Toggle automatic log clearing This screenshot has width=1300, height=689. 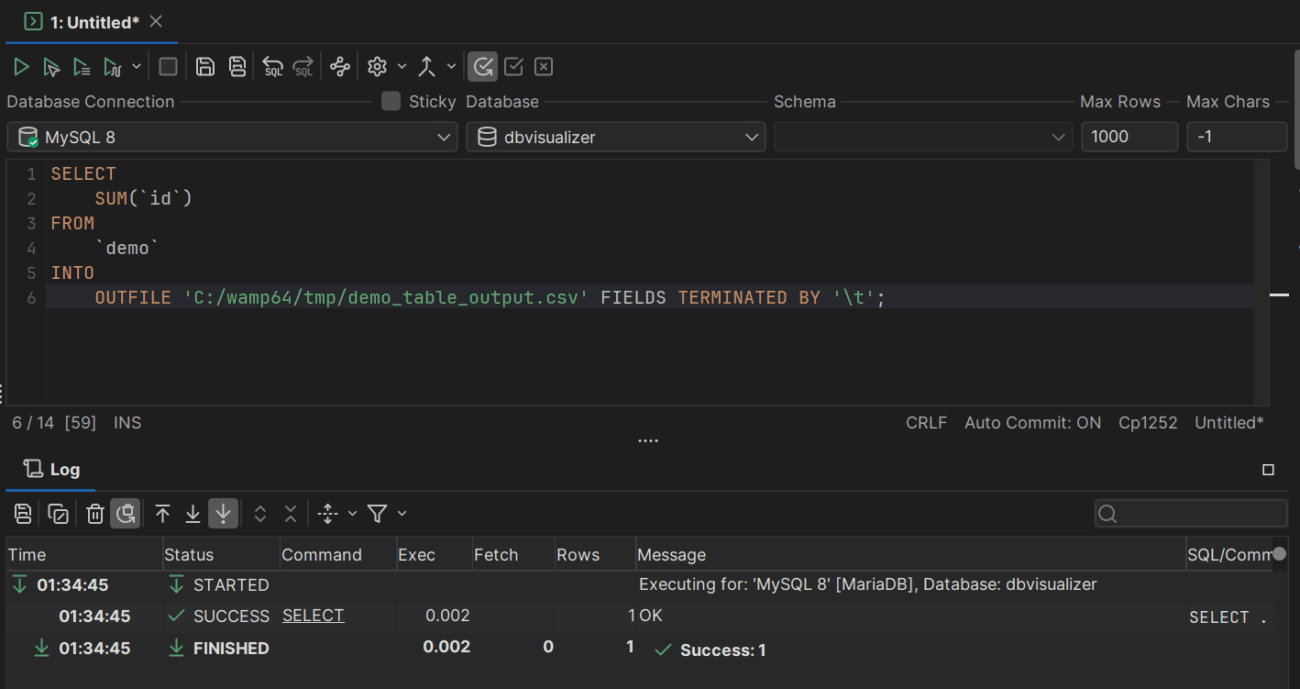coord(126,513)
